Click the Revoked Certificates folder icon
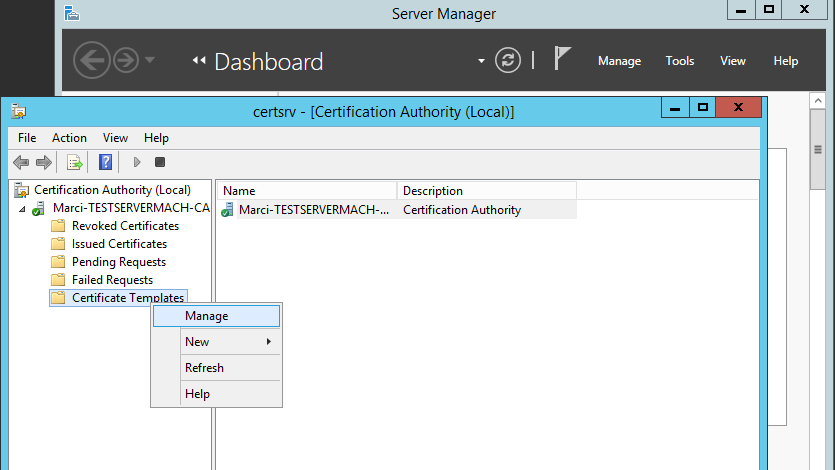 click(x=58, y=226)
